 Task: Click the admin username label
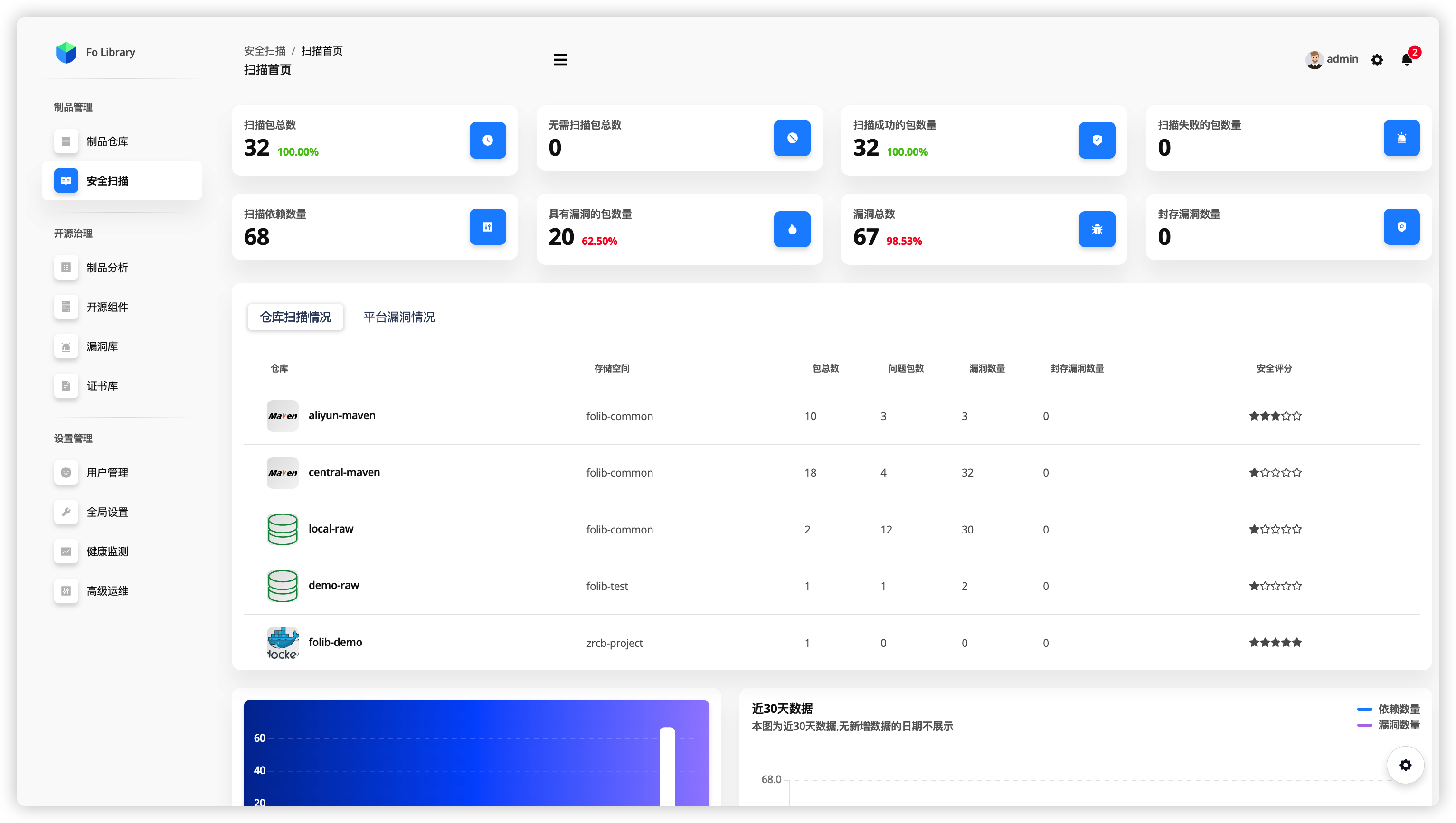pyautogui.click(x=1342, y=59)
